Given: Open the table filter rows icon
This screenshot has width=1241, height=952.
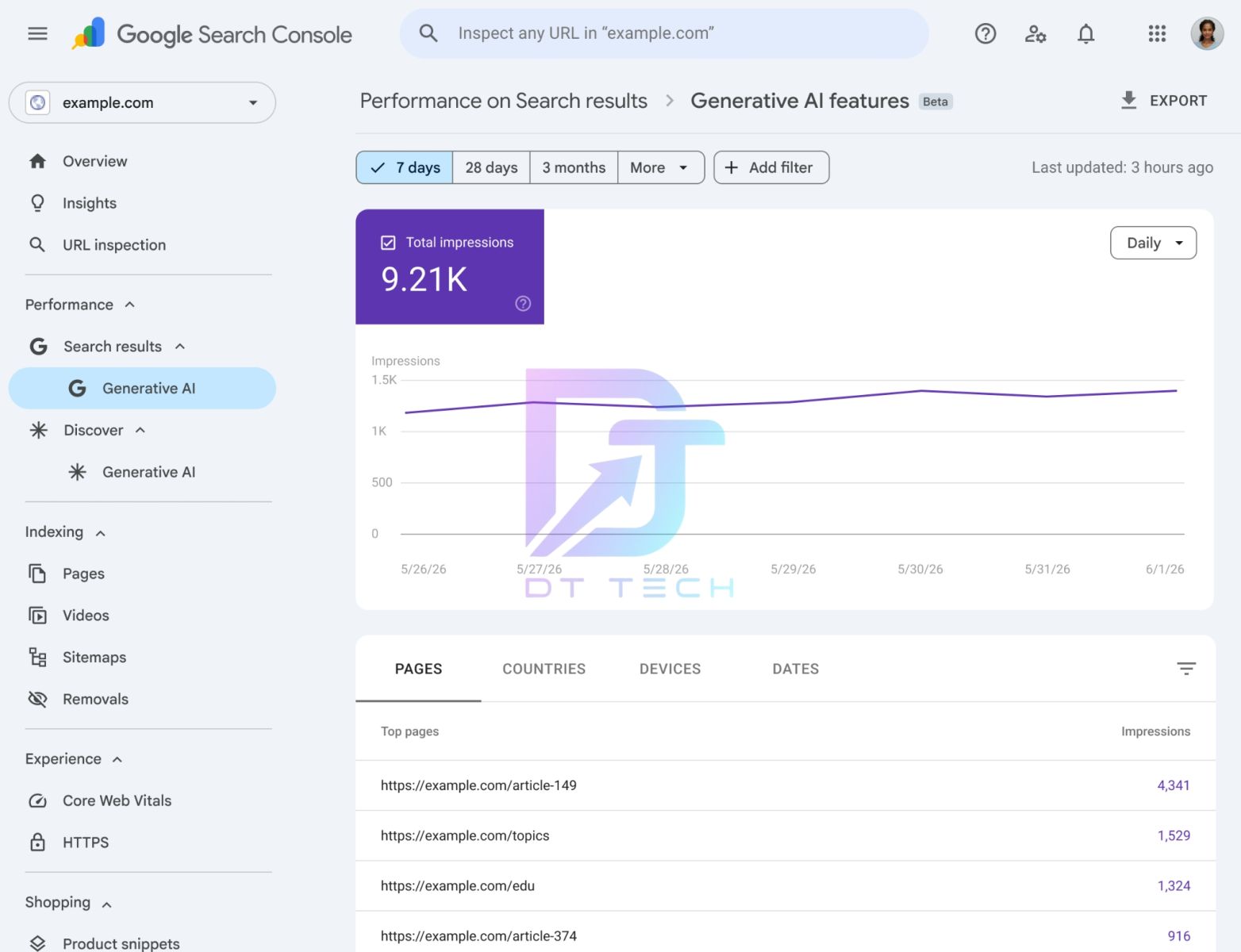Looking at the screenshot, I should [1185, 669].
